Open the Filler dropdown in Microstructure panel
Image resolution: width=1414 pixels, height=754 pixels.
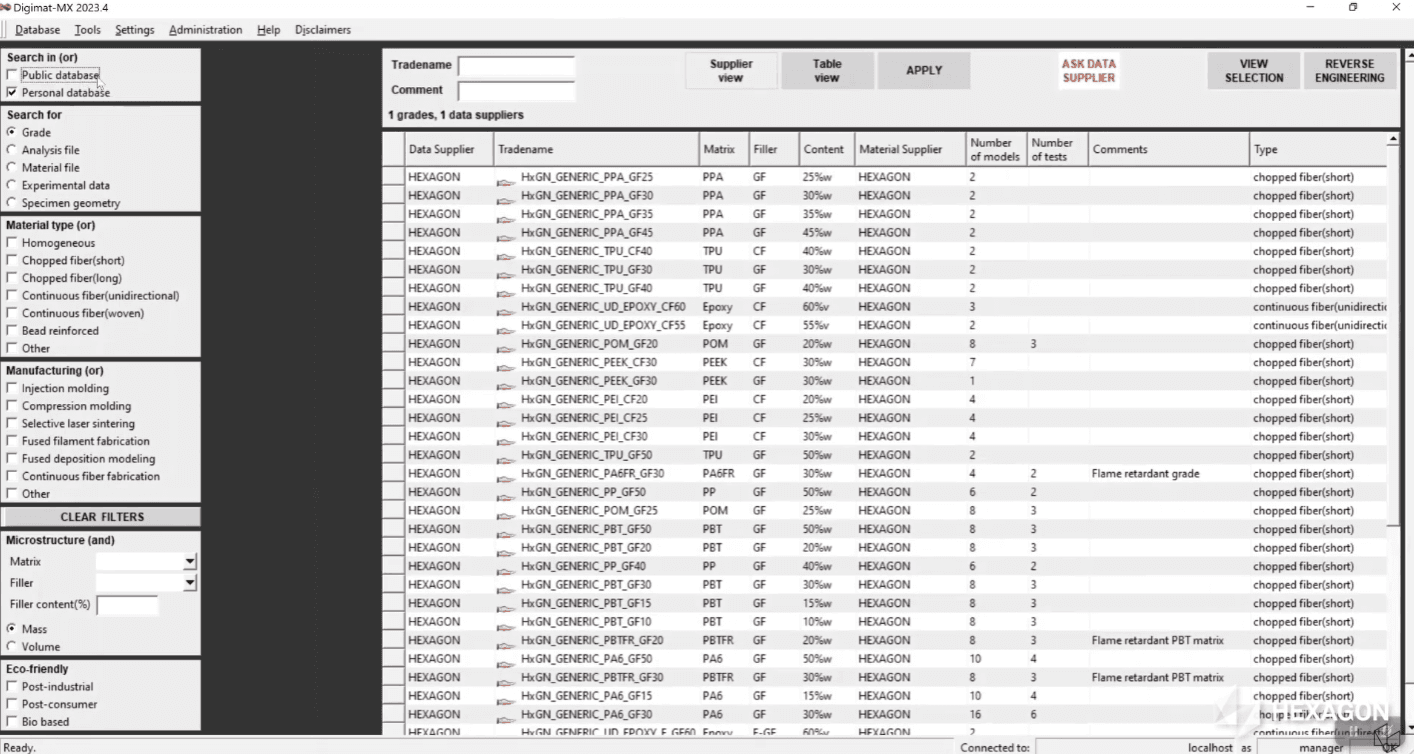pyautogui.click(x=188, y=582)
